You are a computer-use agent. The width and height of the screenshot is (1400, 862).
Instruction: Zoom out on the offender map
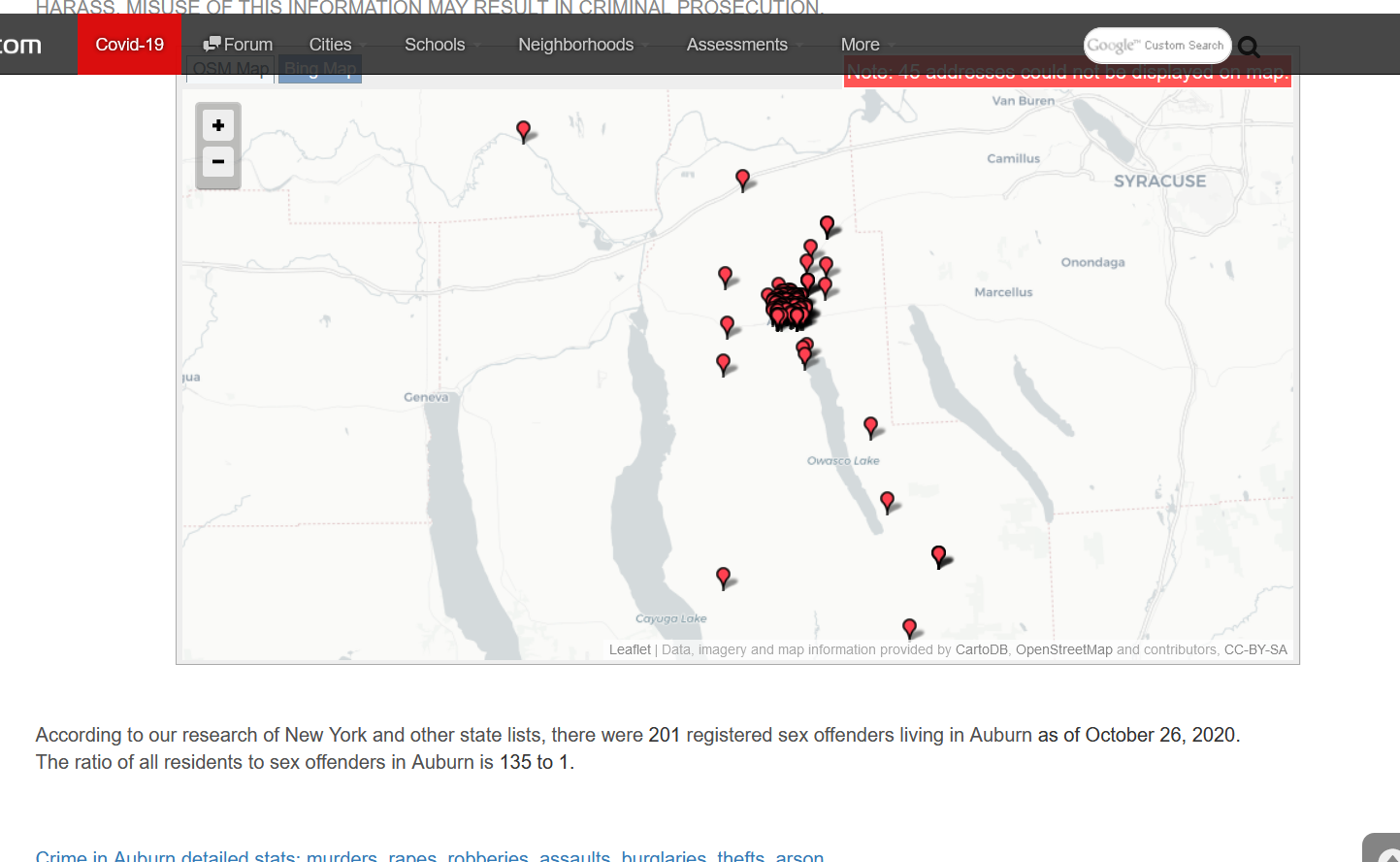[218, 162]
